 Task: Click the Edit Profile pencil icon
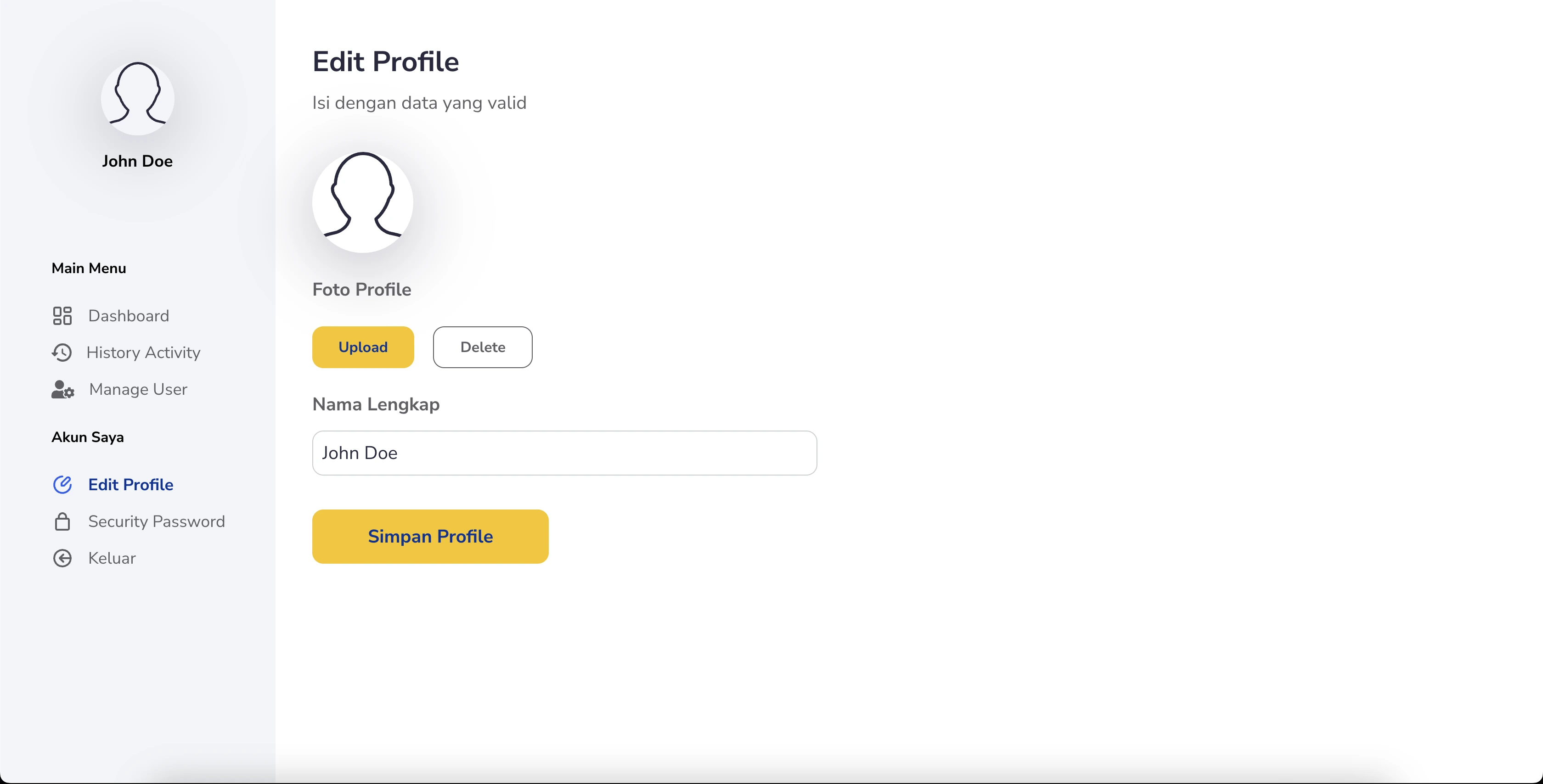[x=62, y=485]
